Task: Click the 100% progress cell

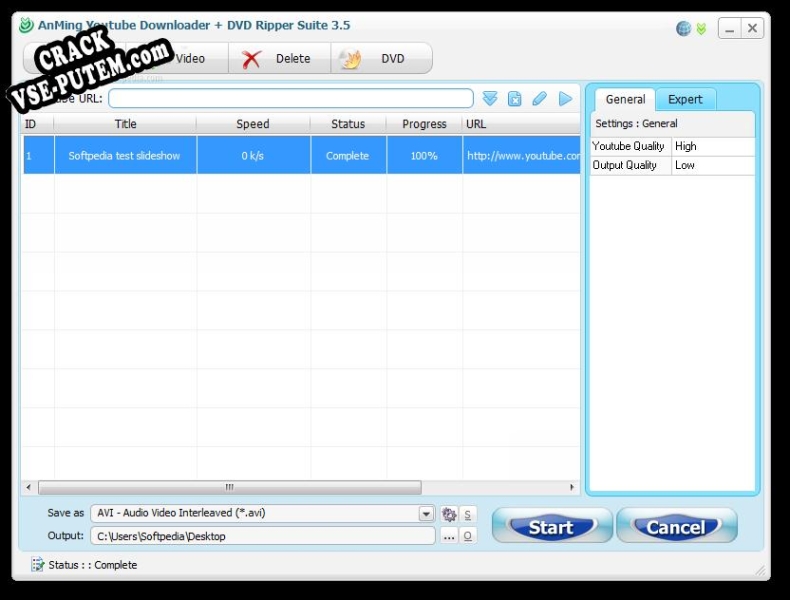Action: tap(424, 156)
